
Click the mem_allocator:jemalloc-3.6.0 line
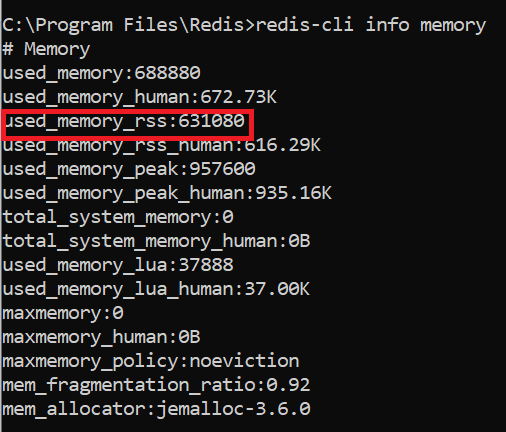pos(156,409)
